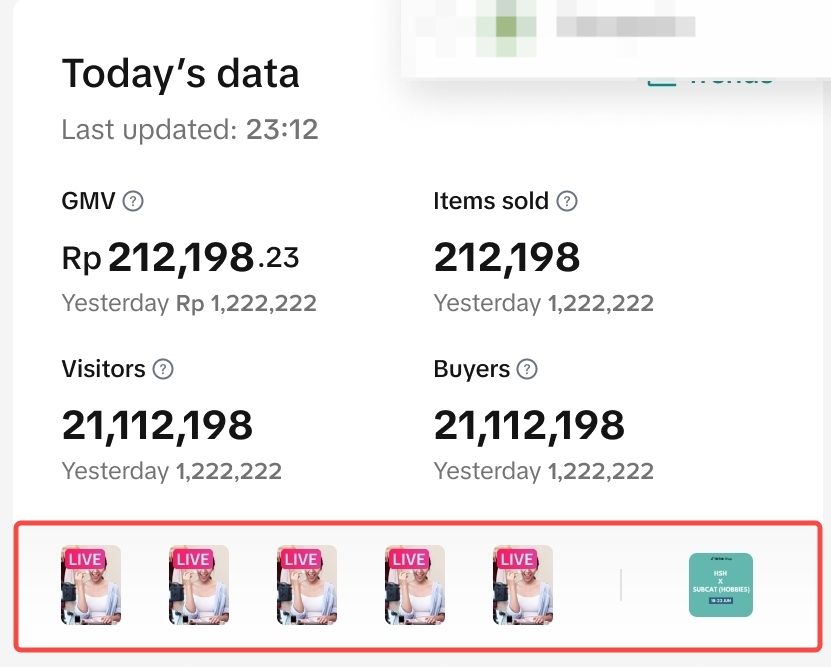The width and height of the screenshot is (831, 667).
Task: Open the Visitors question-mark tooltip icon
Action: click(x=163, y=369)
